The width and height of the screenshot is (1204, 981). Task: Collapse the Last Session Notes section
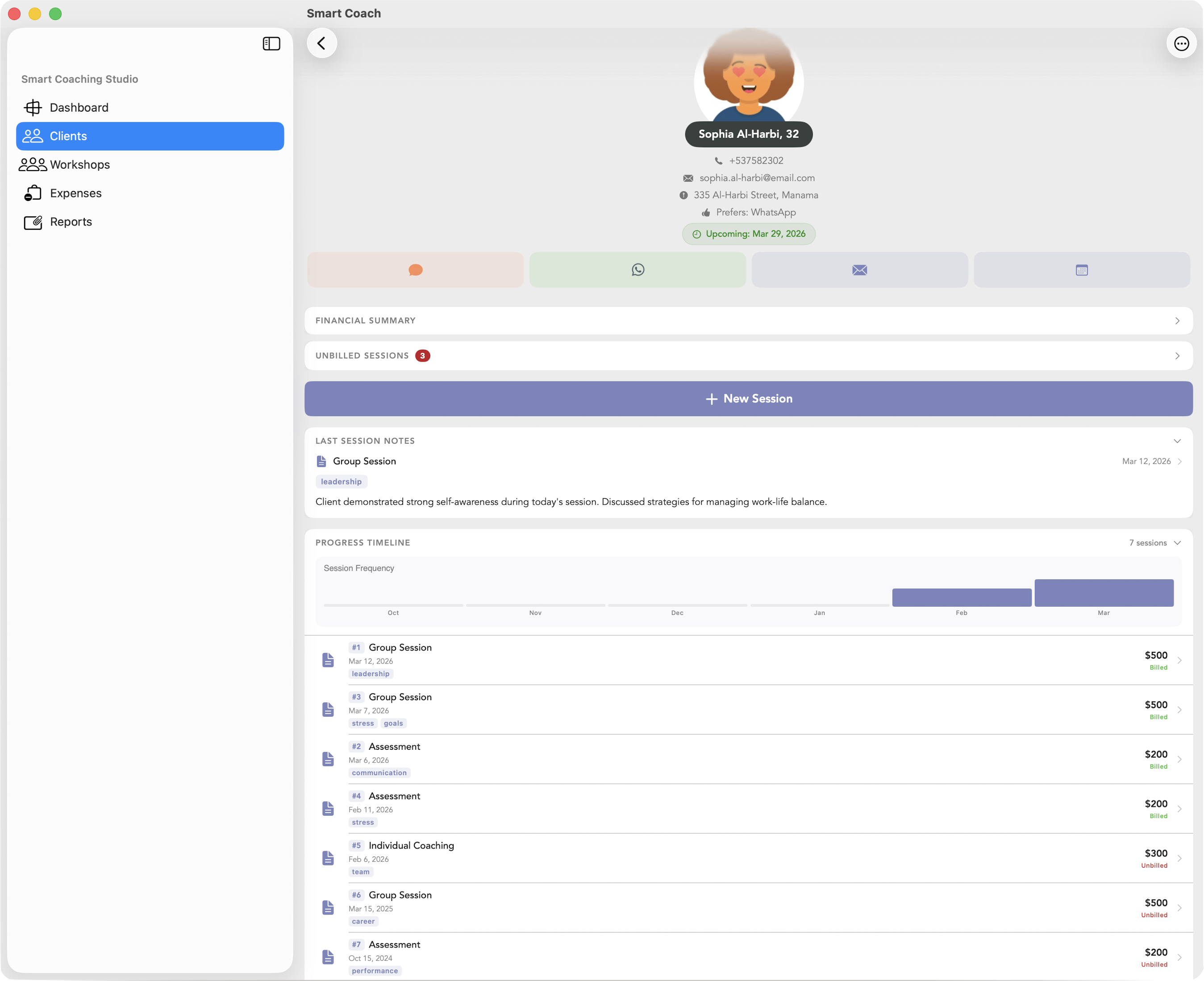pyautogui.click(x=1177, y=441)
